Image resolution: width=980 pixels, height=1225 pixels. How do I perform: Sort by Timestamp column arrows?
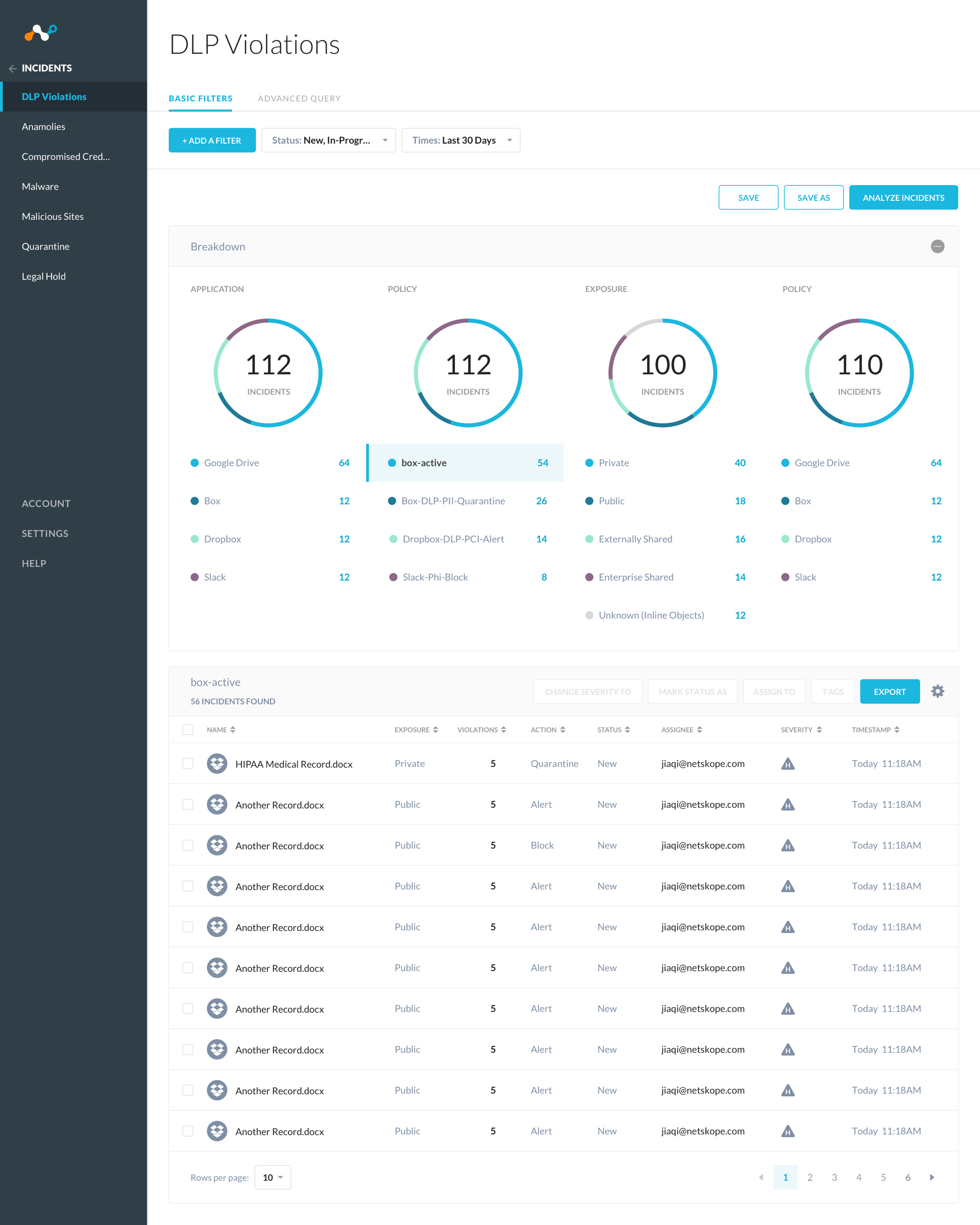[x=896, y=730]
